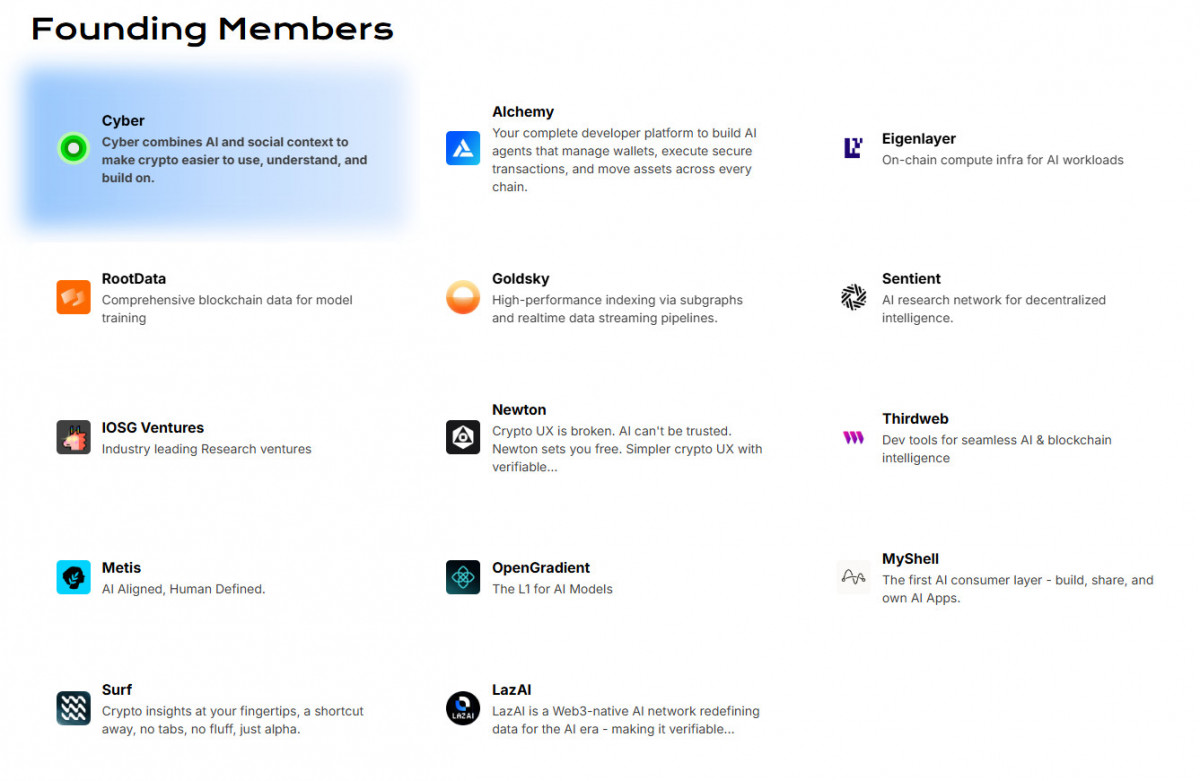1200x781 pixels.
Task: Click the RootData orange logo
Action: (73, 297)
